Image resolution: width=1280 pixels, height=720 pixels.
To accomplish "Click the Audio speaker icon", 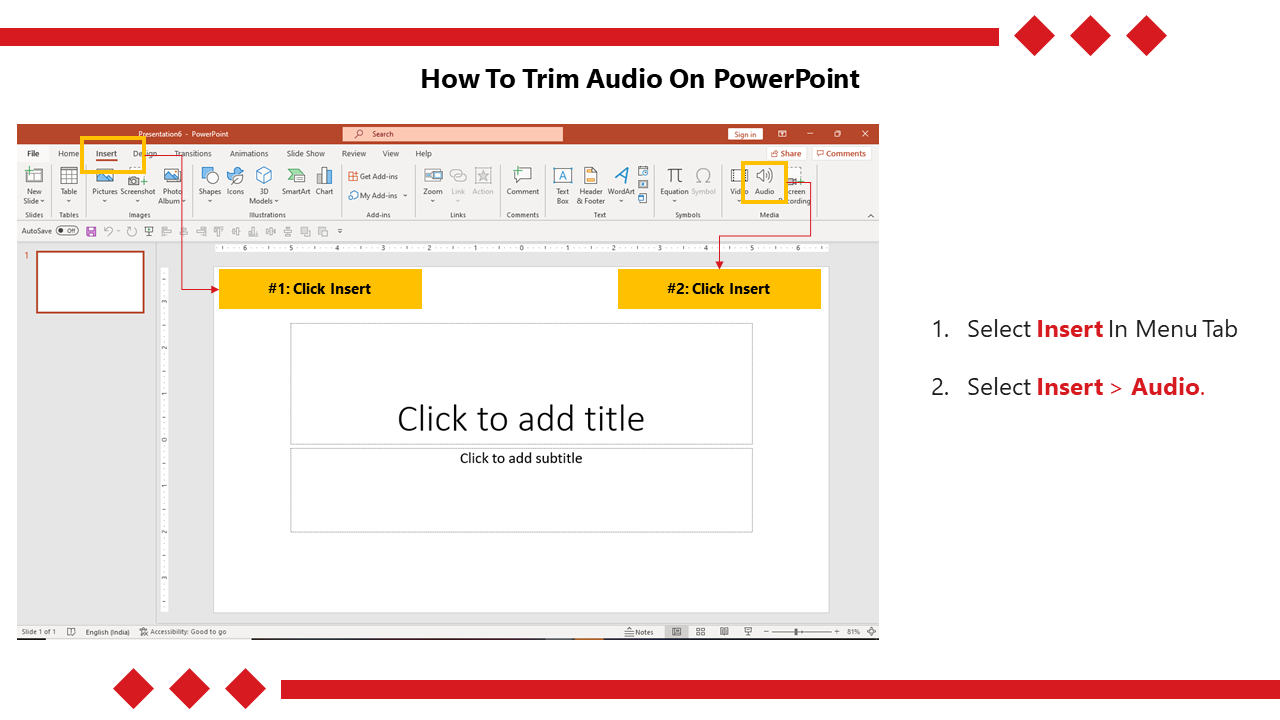I will [765, 176].
